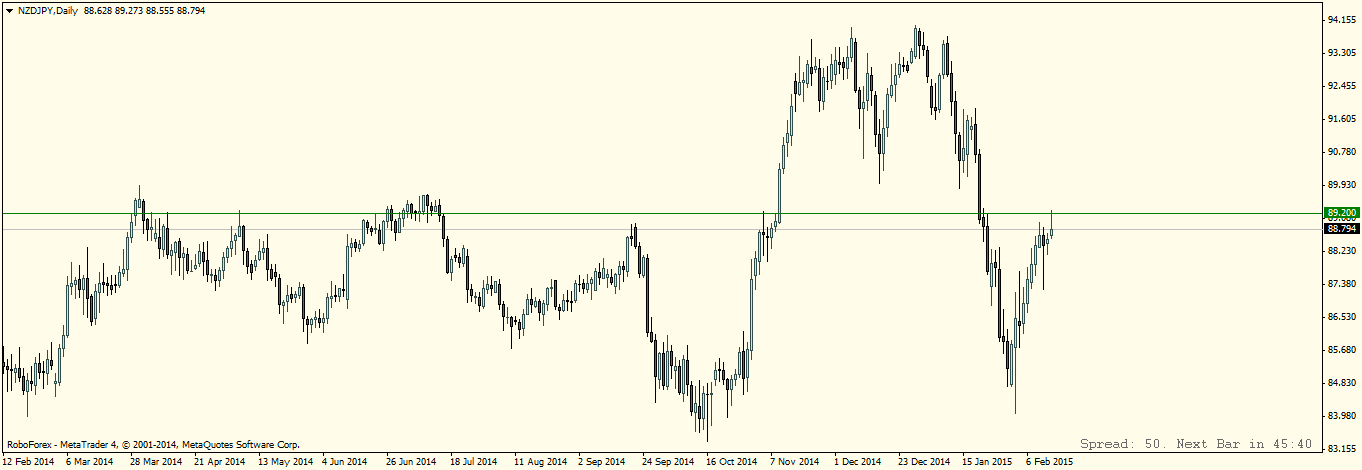1362x470 pixels.
Task: Click the 92.455 price scale label
Action: click(x=1341, y=86)
